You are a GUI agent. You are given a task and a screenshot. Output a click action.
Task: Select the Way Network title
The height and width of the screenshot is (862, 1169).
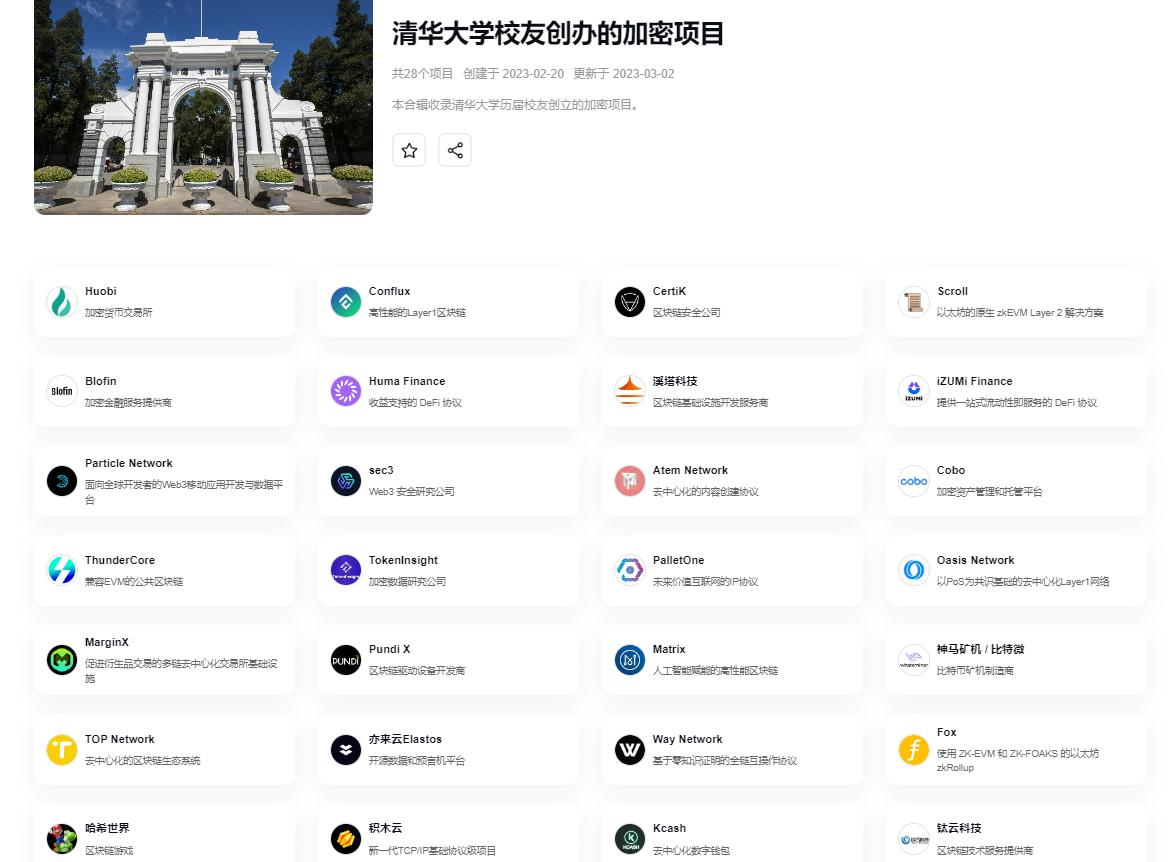(x=687, y=739)
